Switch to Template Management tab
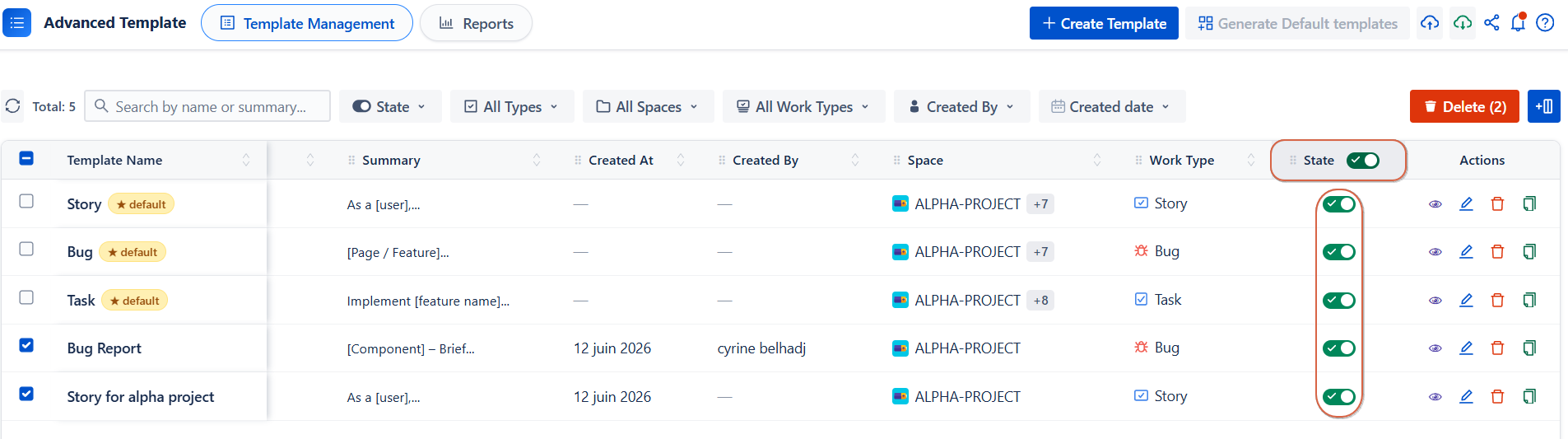Image resolution: width=1568 pixels, height=439 pixels. coord(307,23)
